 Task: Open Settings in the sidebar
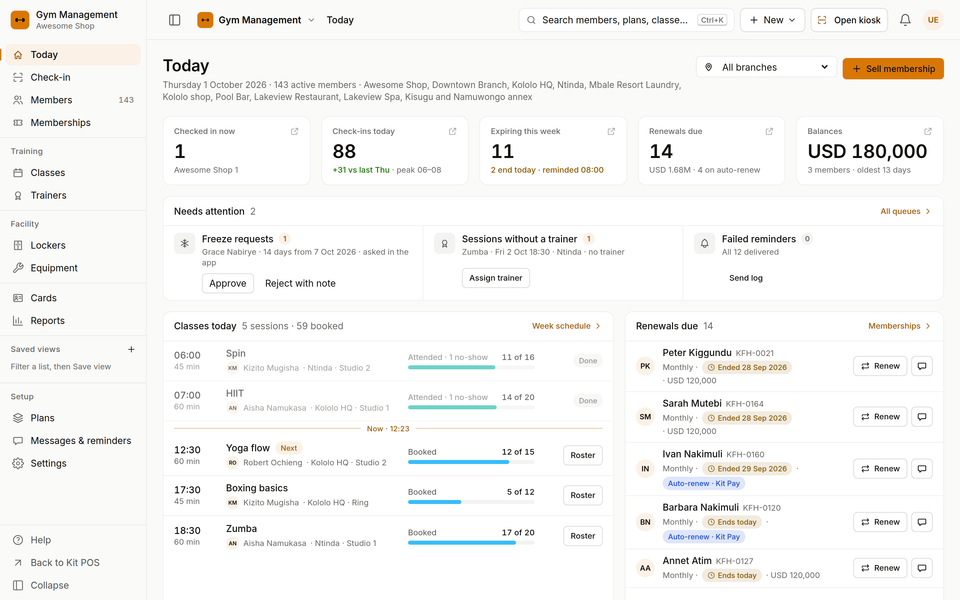point(73,463)
